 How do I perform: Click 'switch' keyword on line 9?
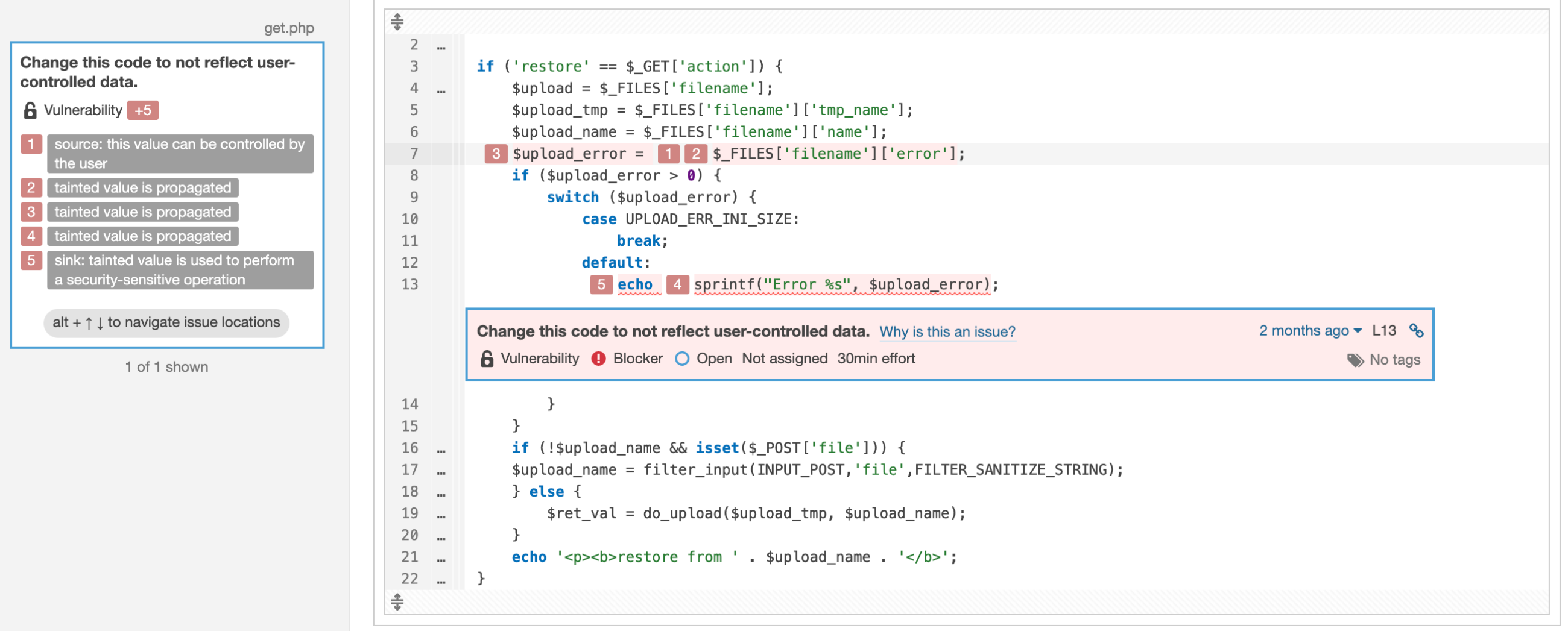pyautogui.click(x=573, y=198)
